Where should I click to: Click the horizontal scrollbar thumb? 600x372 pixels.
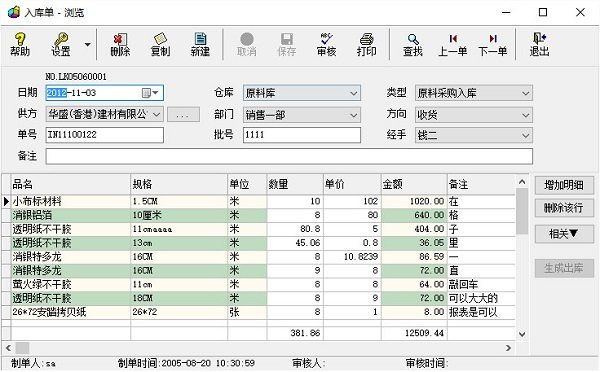22,348
